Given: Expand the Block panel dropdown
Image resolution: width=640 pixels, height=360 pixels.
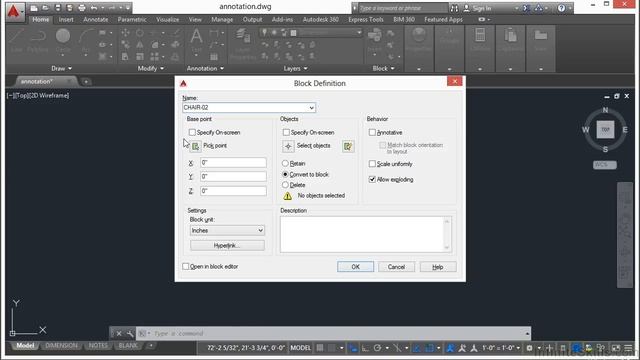Looking at the screenshot, I should click(383, 68).
